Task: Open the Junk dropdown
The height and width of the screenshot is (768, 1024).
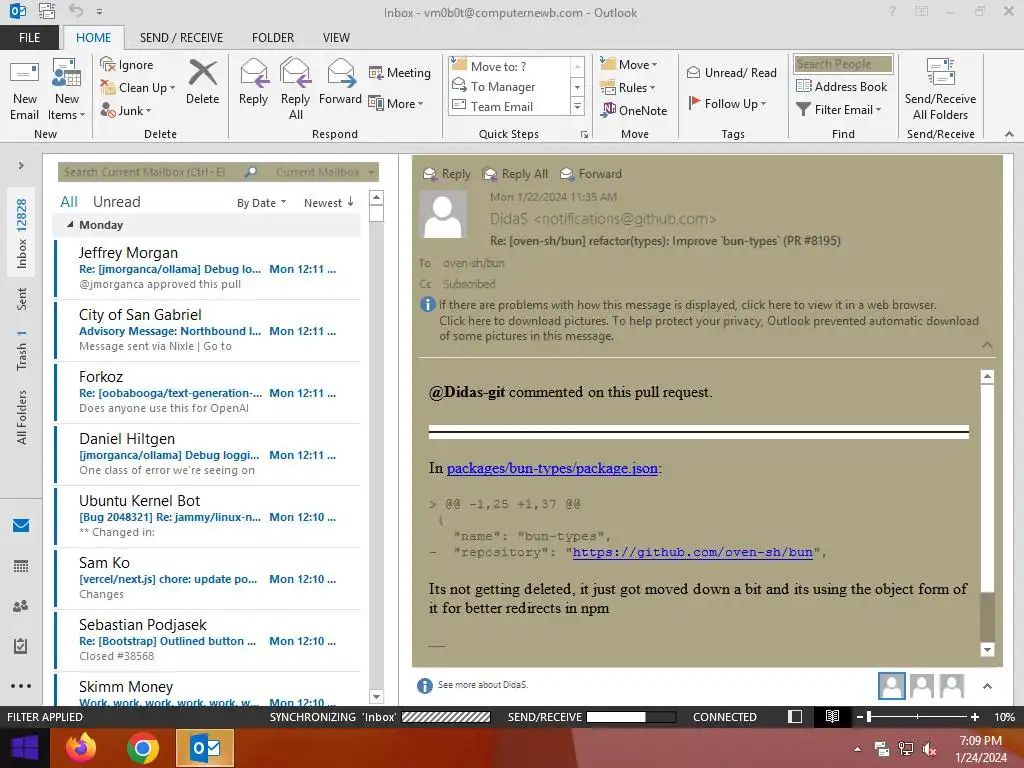Action: (x=125, y=110)
